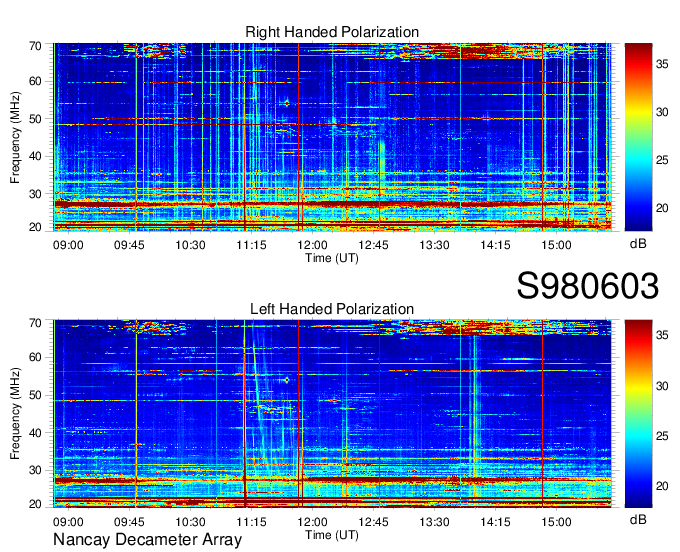Image resolution: width=680 pixels, height=552 pixels.
Task: Click the 'Nancay Decameter Array' caption
Action: point(147,540)
